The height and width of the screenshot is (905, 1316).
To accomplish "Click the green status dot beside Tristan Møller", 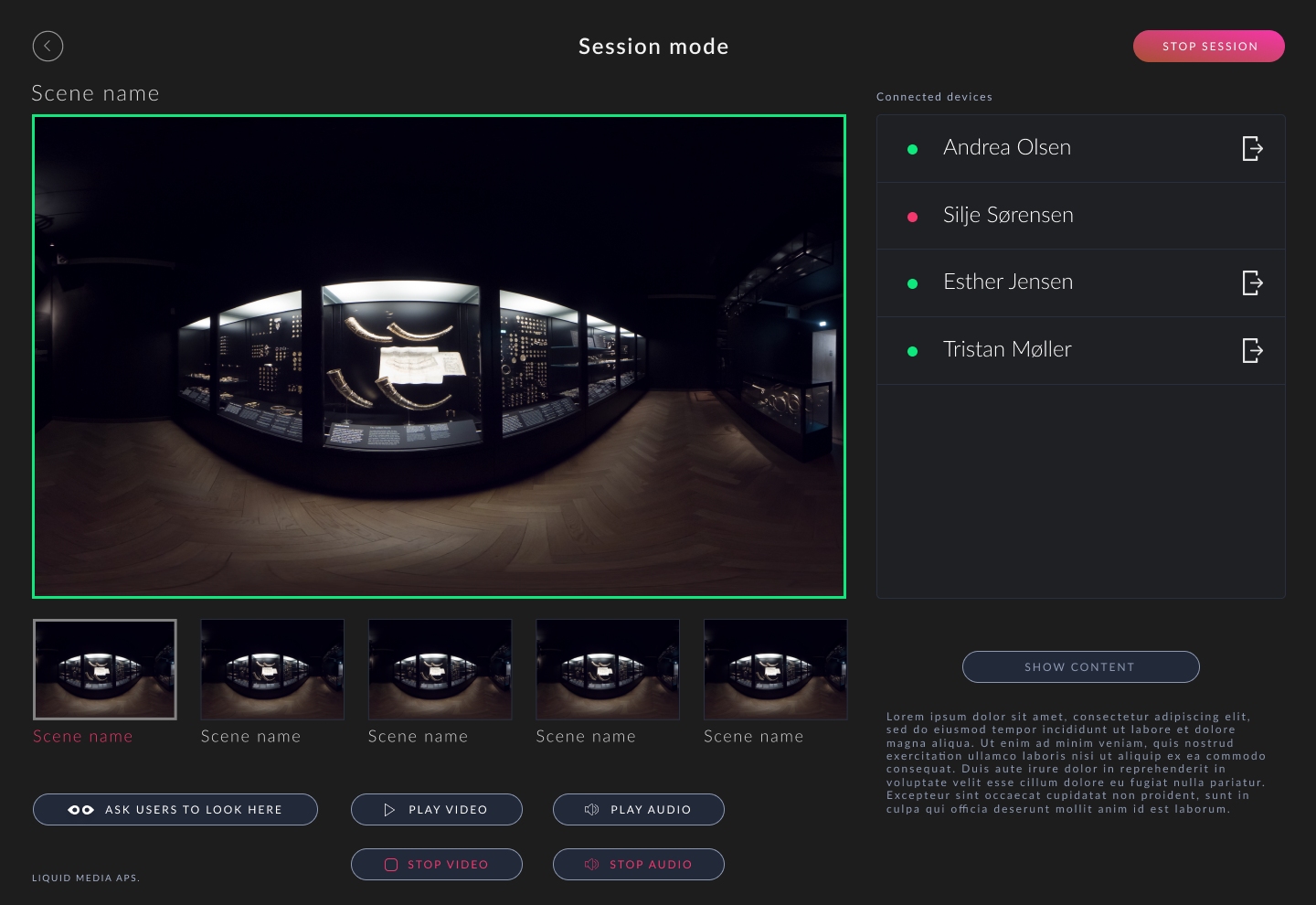I will tap(912, 351).
